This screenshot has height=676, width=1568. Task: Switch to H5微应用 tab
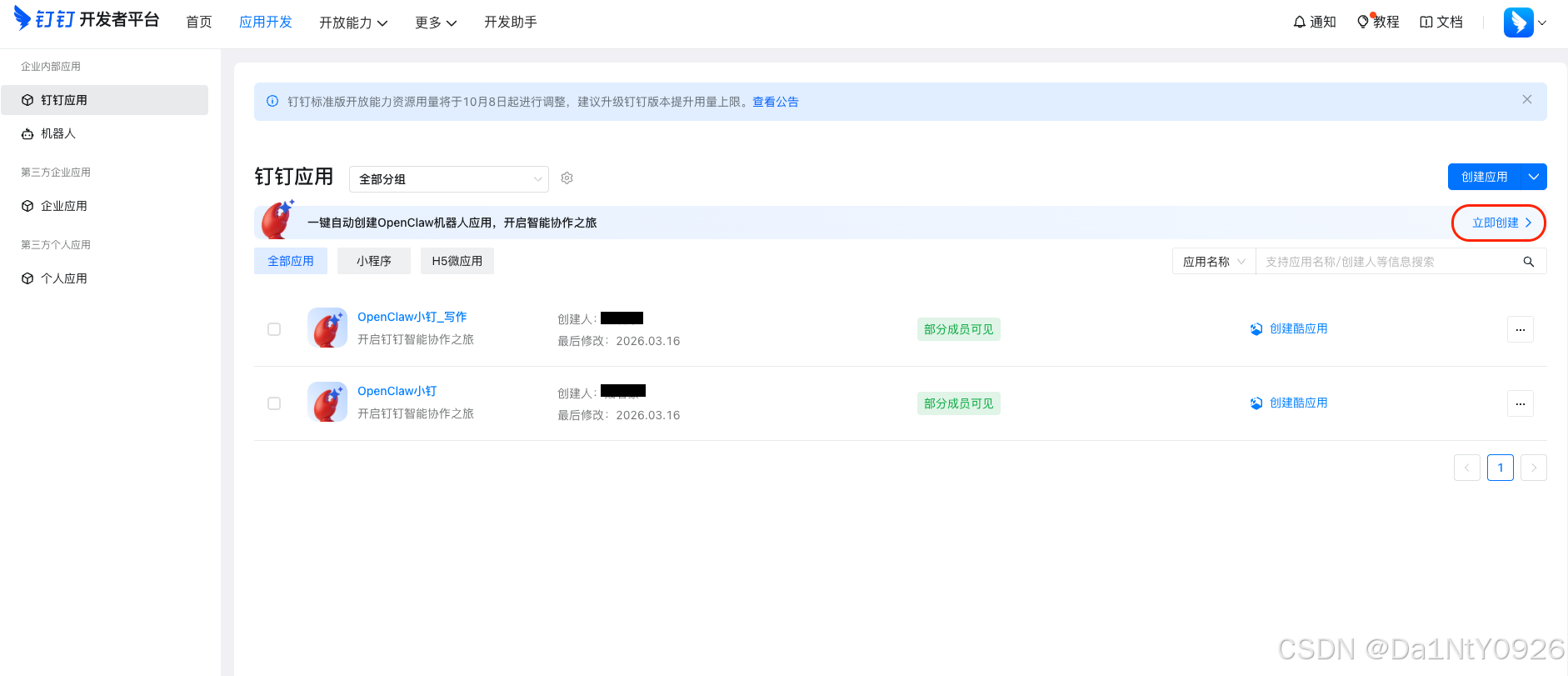(457, 261)
